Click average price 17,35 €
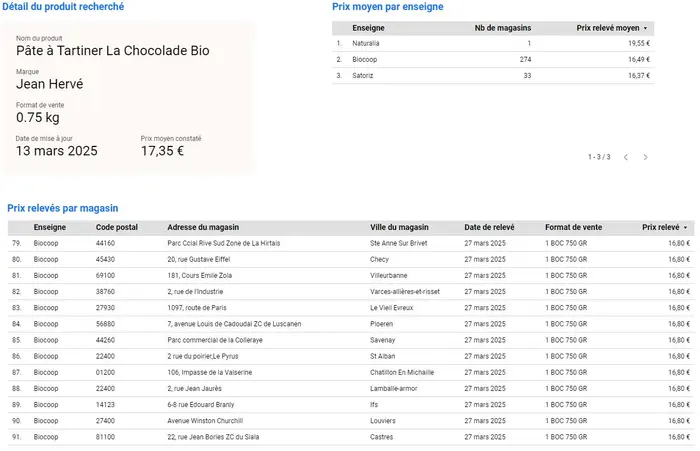This screenshot has width=700, height=451. (162, 151)
